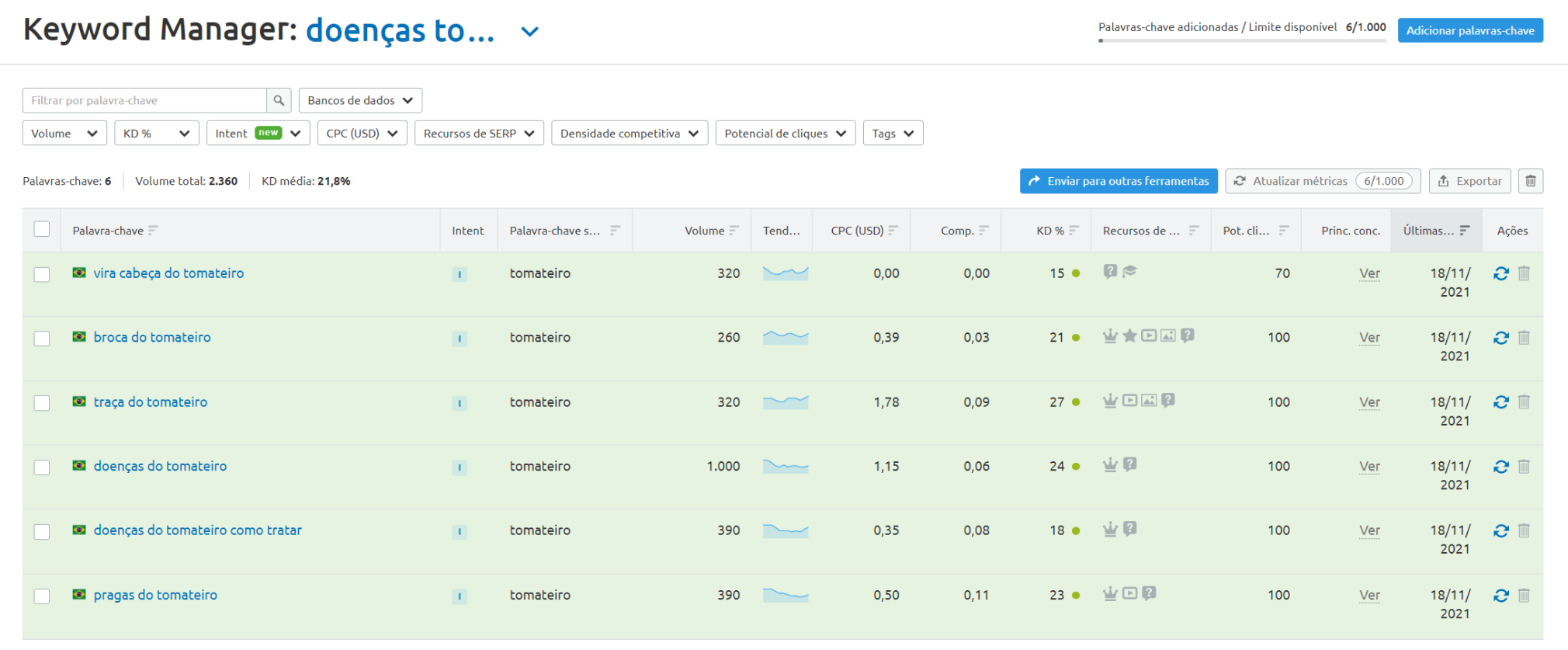1568x650 pixels.
Task: Click trend chart for 'doenças do tomateiro'
Action: [786, 466]
